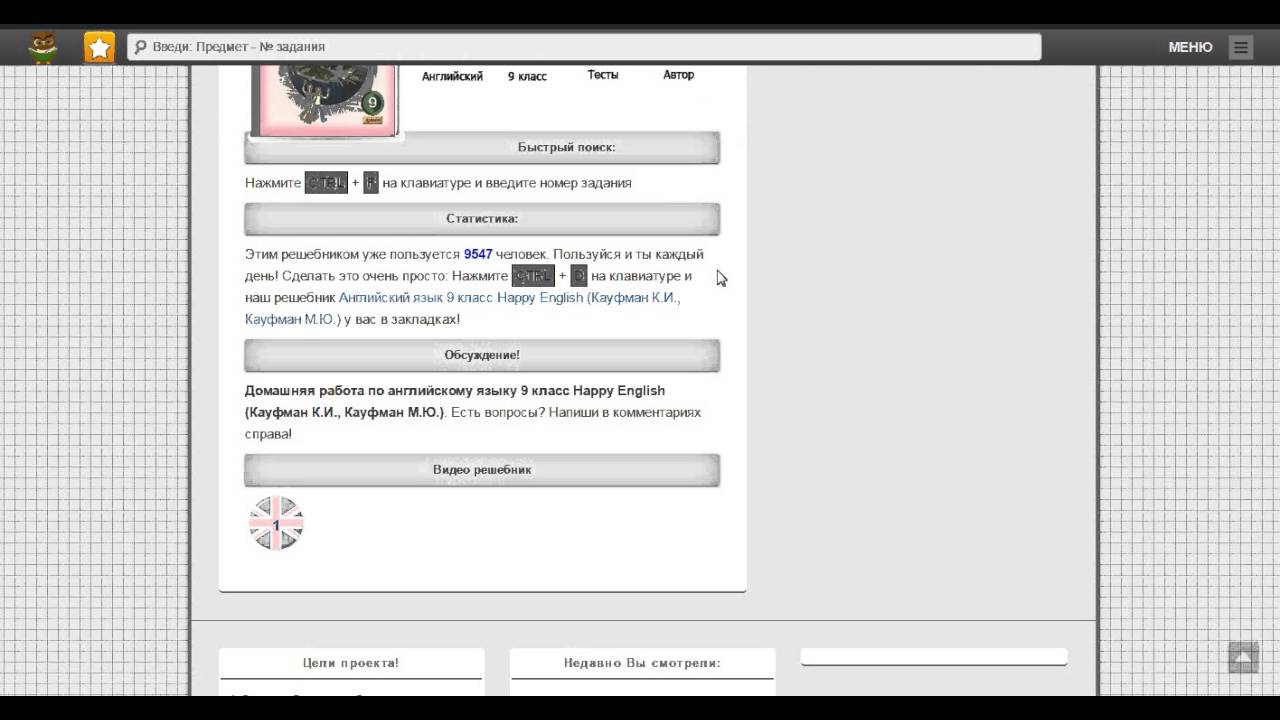
Task: Open the Автор label
Action: (x=678, y=75)
